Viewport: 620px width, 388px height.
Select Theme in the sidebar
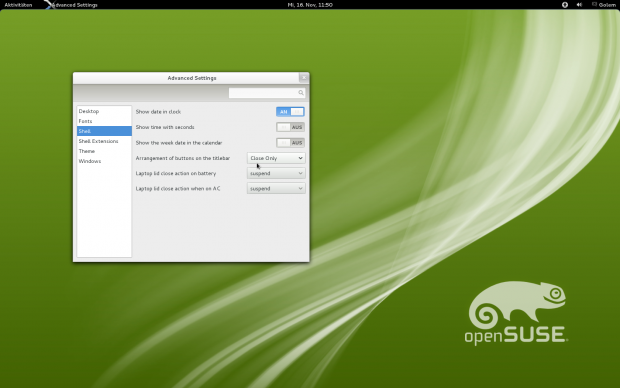coord(104,151)
